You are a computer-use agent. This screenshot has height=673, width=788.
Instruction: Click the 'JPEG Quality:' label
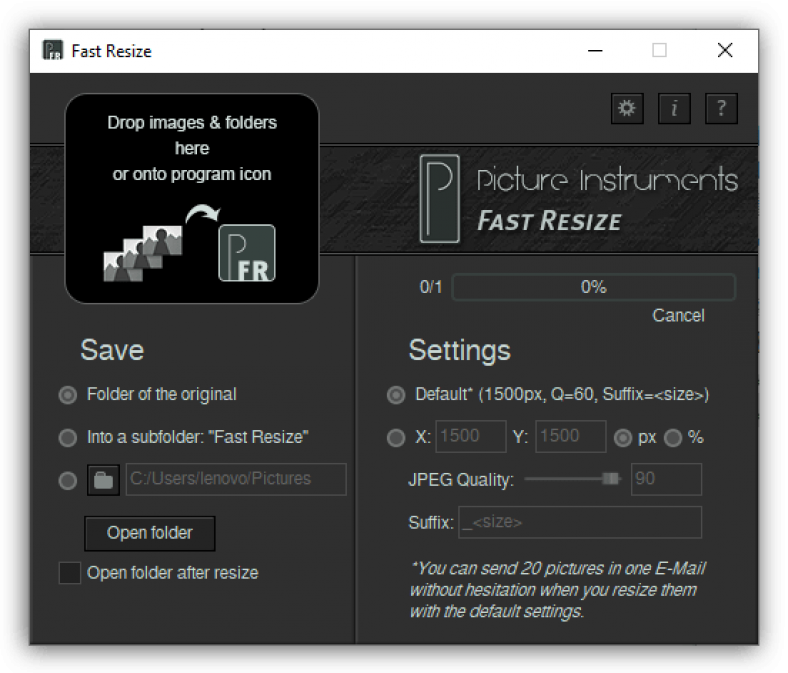point(461,480)
